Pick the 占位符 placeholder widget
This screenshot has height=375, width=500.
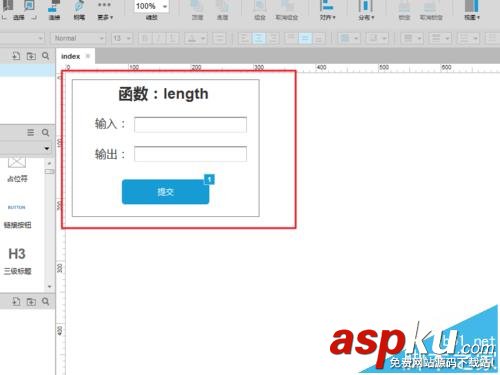17,170
